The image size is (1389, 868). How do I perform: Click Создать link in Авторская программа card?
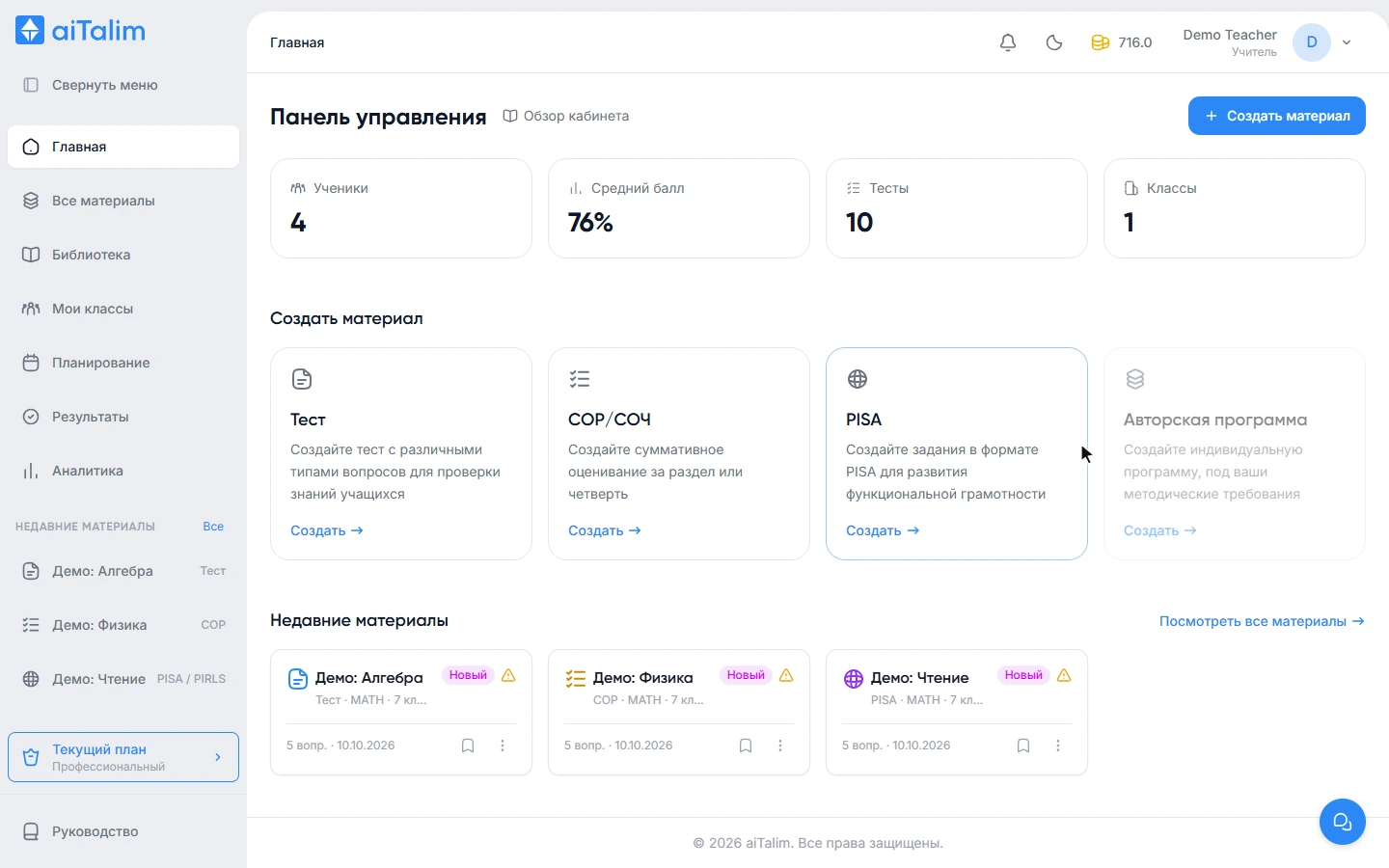1160,530
